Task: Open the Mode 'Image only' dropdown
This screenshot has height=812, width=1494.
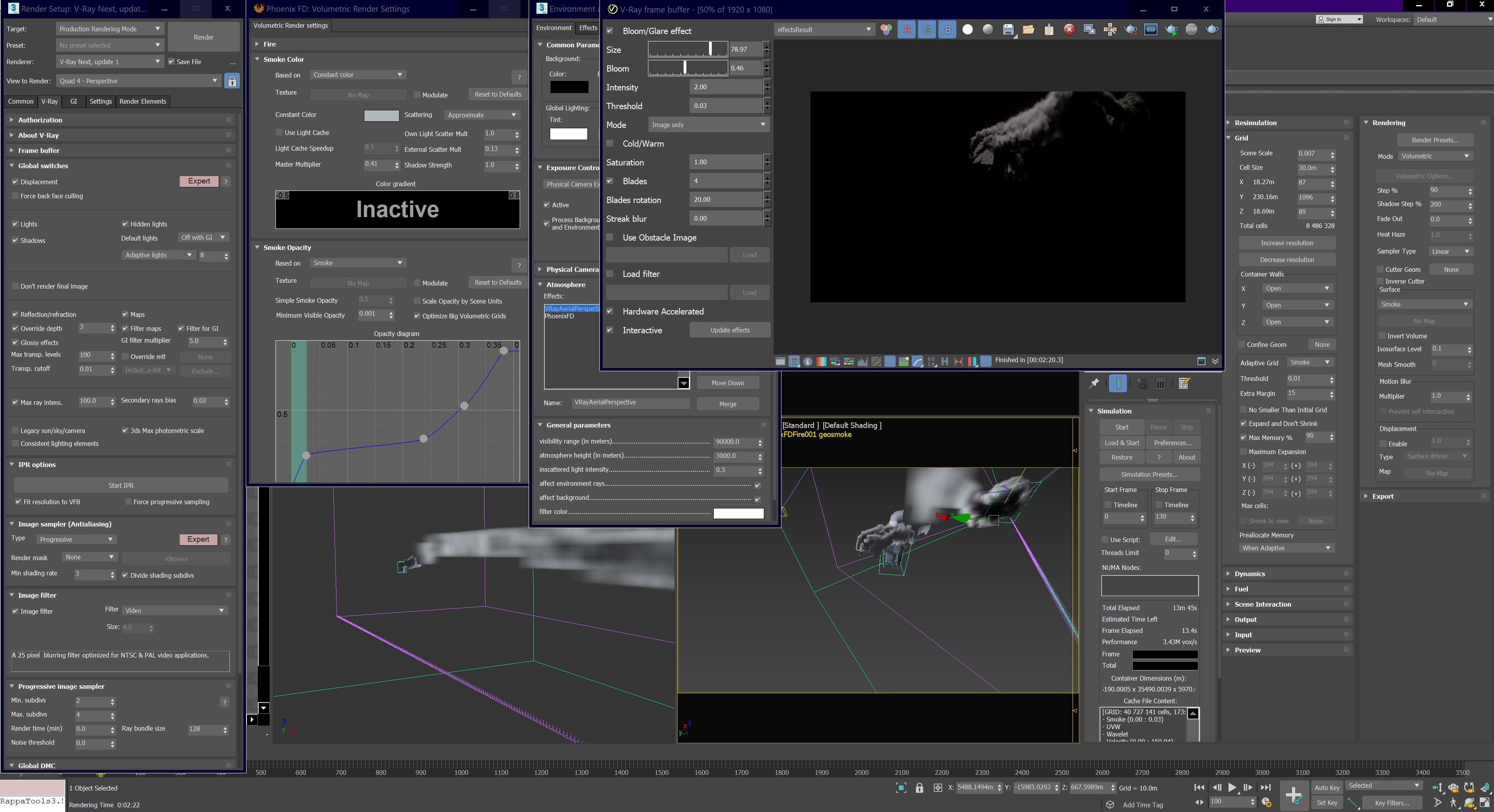Action: 709,125
